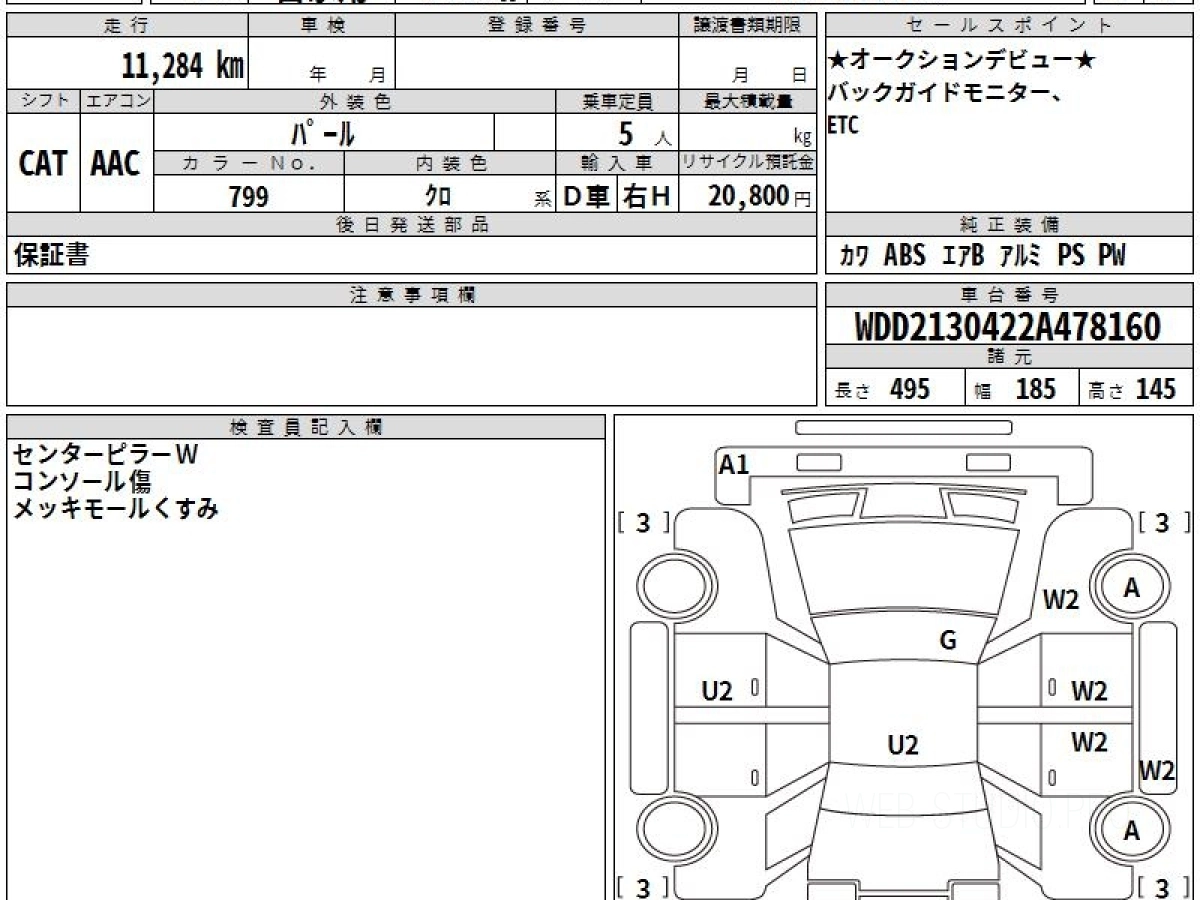Click the エアコン header cell
The image size is (1200, 900).
[117, 101]
